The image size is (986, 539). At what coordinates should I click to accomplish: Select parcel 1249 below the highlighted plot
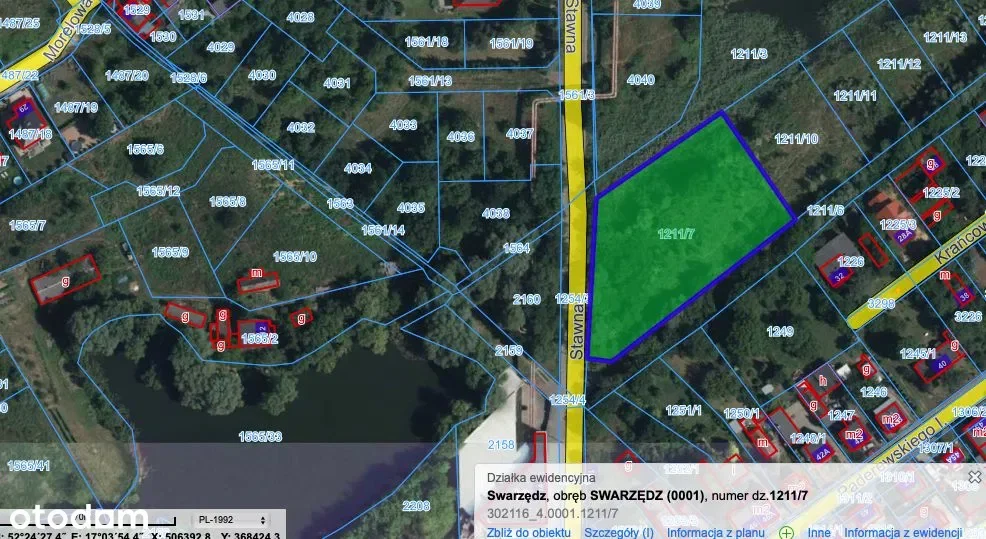pyautogui.click(x=779, y=331)
